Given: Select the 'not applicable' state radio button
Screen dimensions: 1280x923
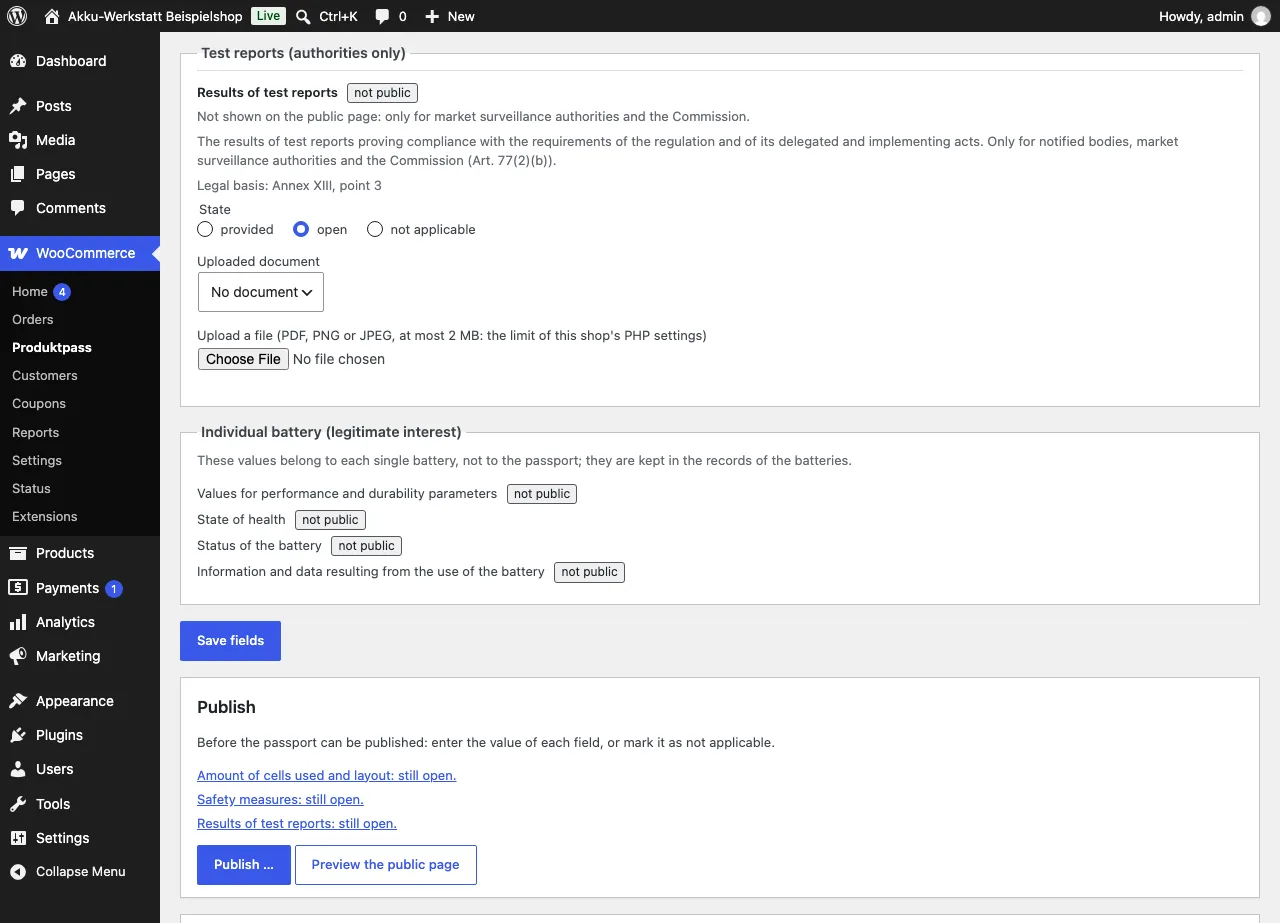Looking at the screenshot, I should (x=375, y=229).
